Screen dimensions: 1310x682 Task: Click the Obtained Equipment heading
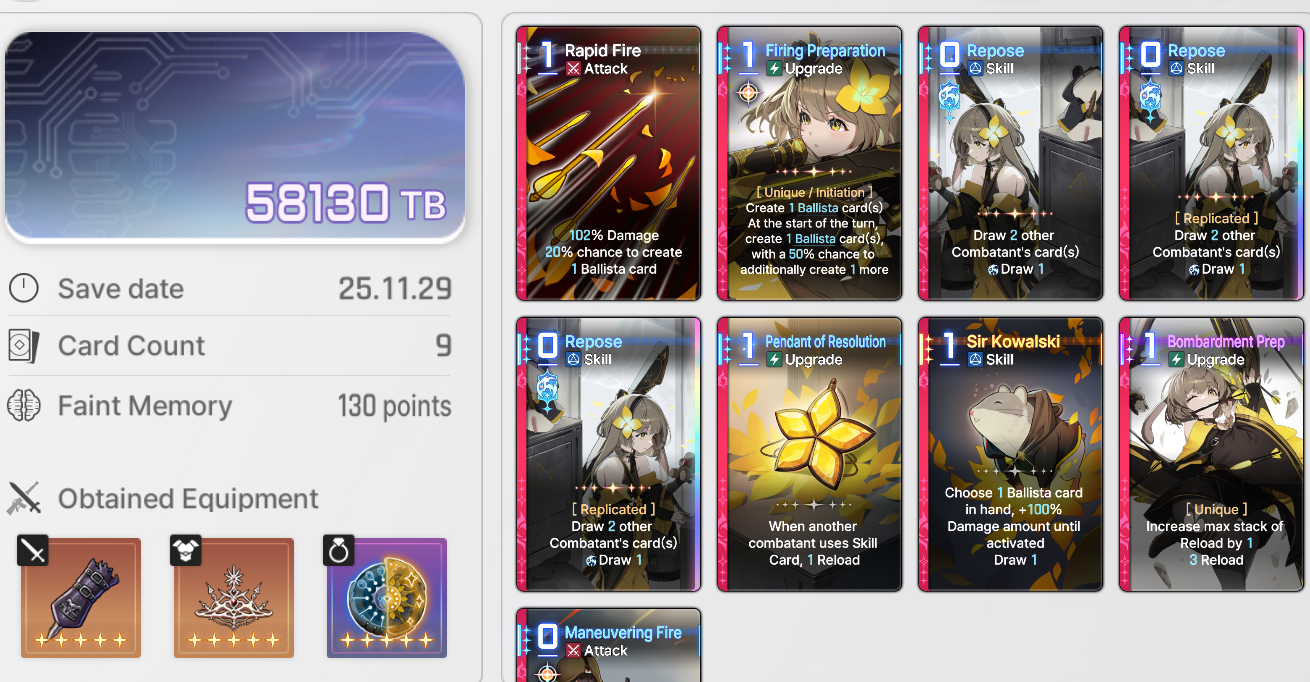point(188,498)
